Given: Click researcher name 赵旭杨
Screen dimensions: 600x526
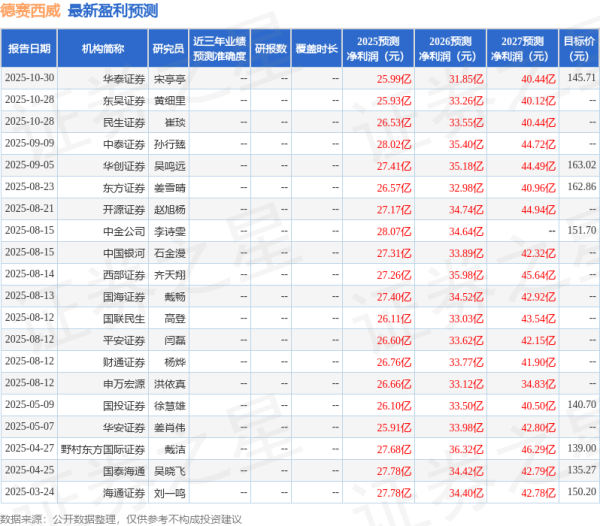Looking at the screenshot, I should pos(170,210).
